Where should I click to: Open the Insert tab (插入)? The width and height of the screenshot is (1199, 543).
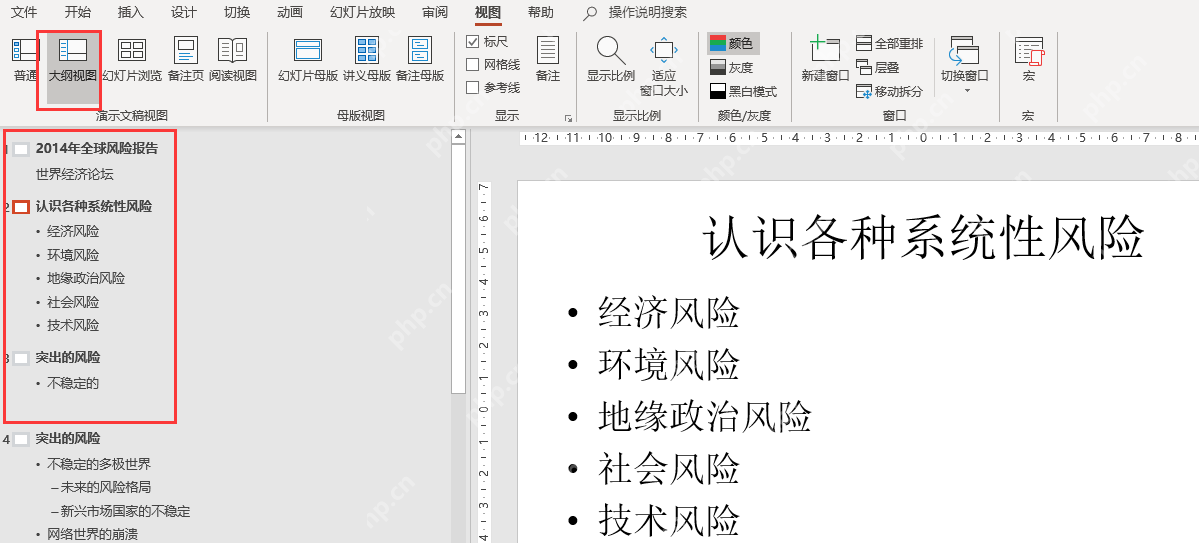point(131,12)
